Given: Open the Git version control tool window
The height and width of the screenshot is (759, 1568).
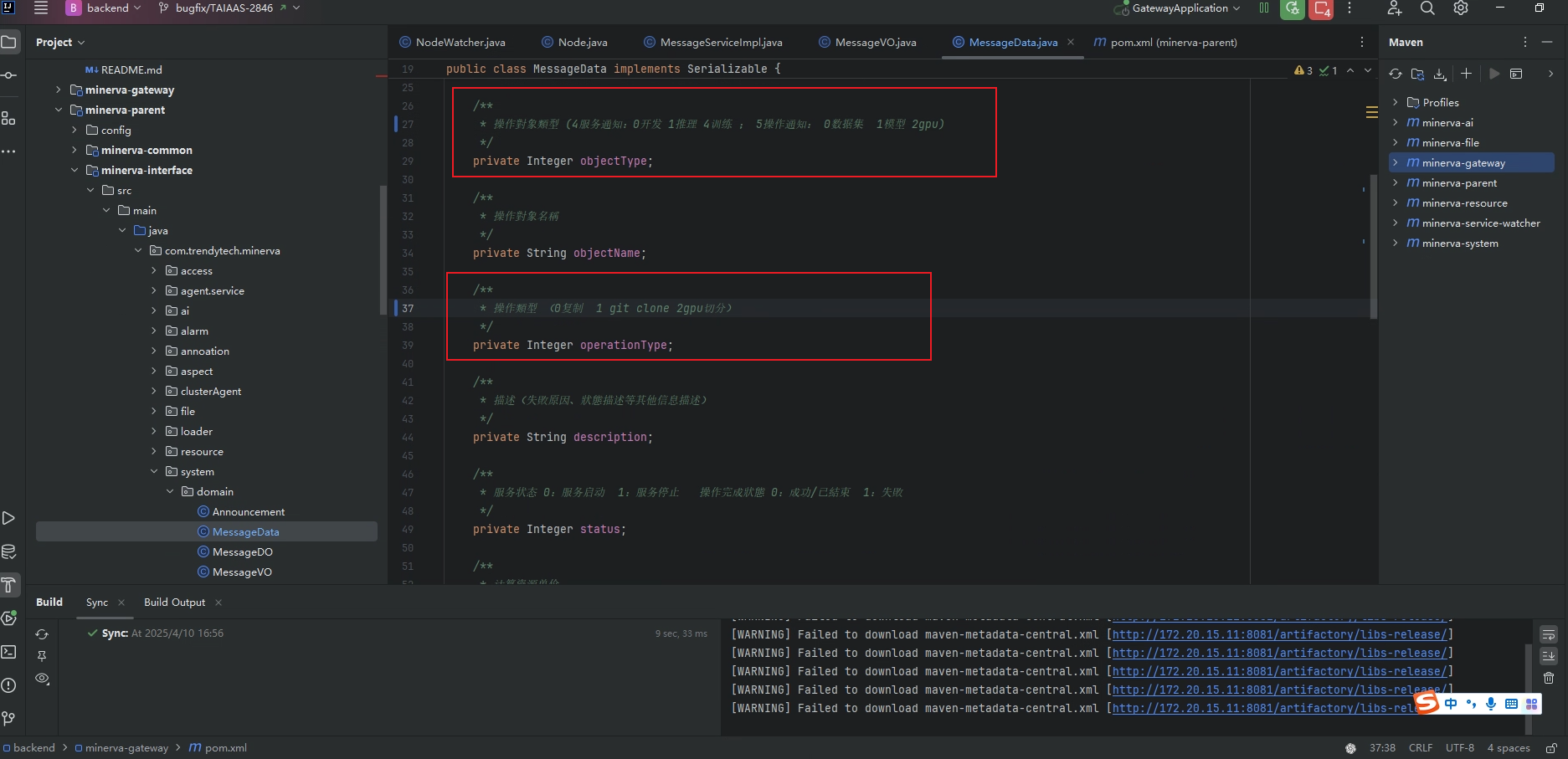Looking at the screenshot, I should click(9, 719).
